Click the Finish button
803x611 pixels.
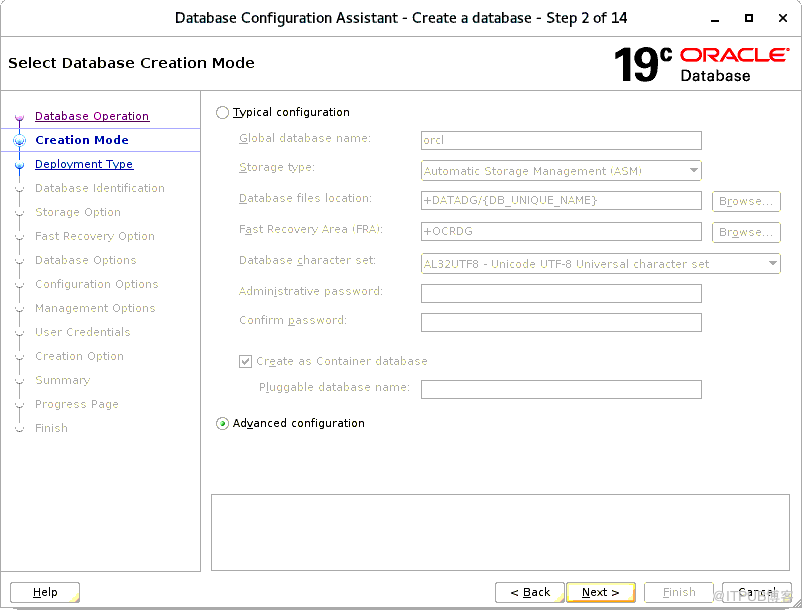tap(679, 593)
